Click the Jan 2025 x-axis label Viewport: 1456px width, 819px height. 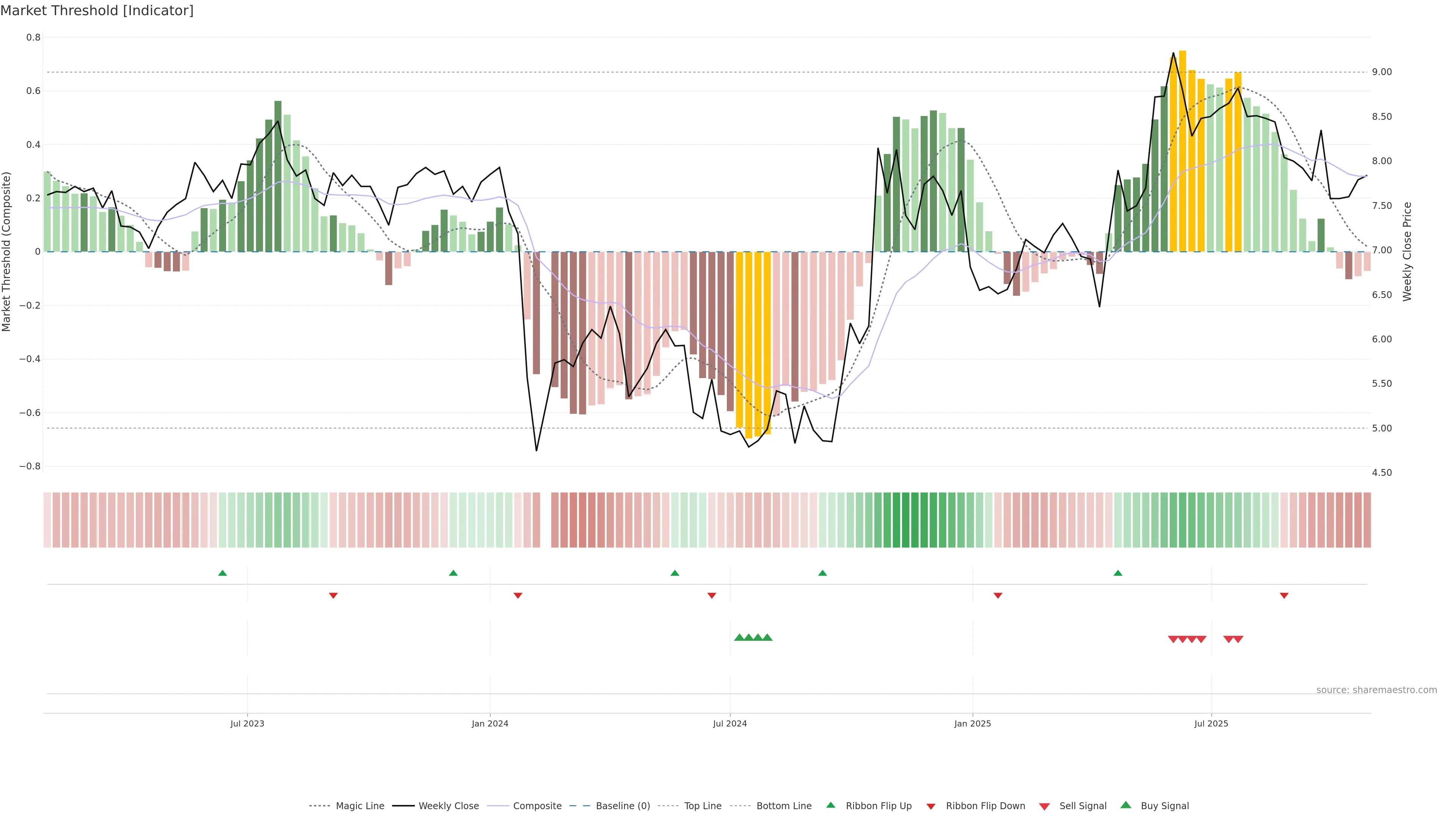(972, 723)
